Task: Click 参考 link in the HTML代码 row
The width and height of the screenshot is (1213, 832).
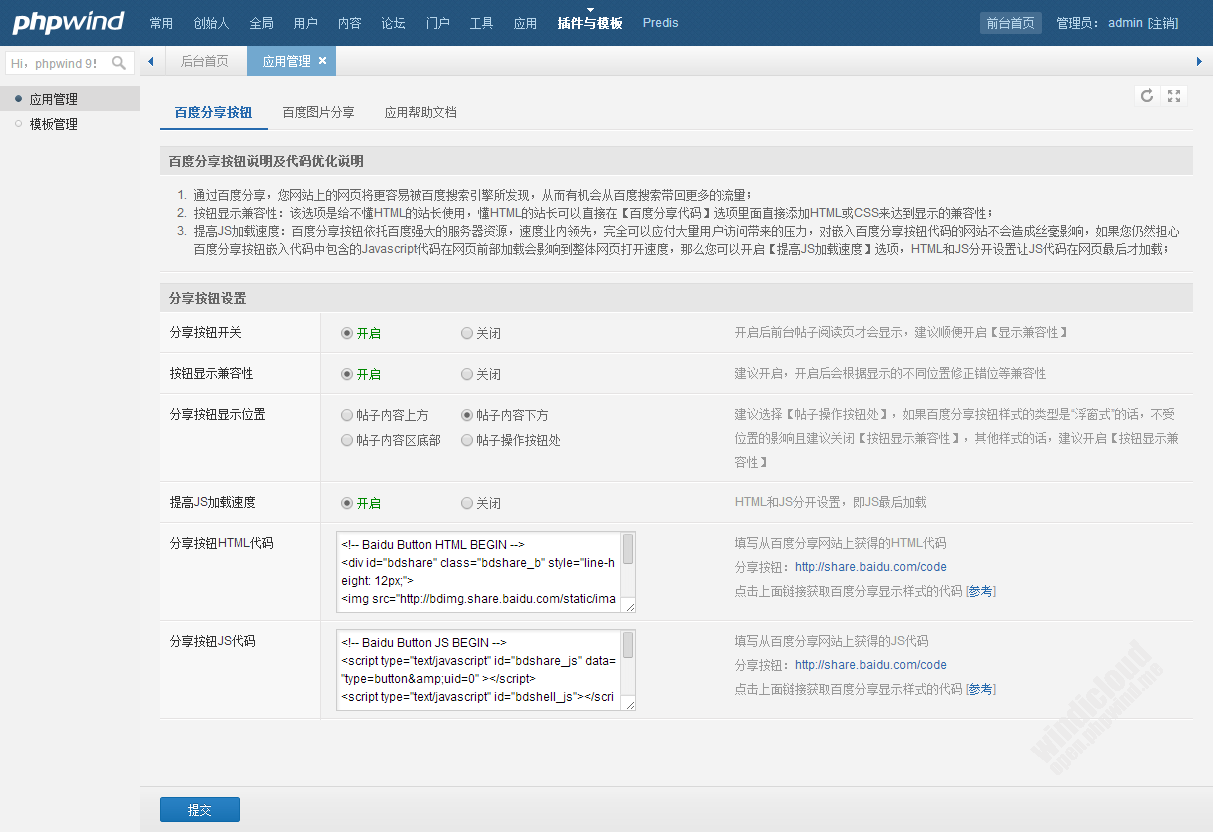Action: pyautogui.click(x=981, y=591)
